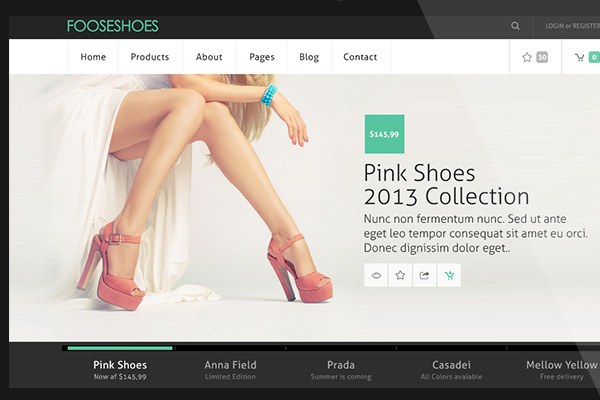Add to favorites with star button under description
Viewport: 600px width, 400px height.
400,275
